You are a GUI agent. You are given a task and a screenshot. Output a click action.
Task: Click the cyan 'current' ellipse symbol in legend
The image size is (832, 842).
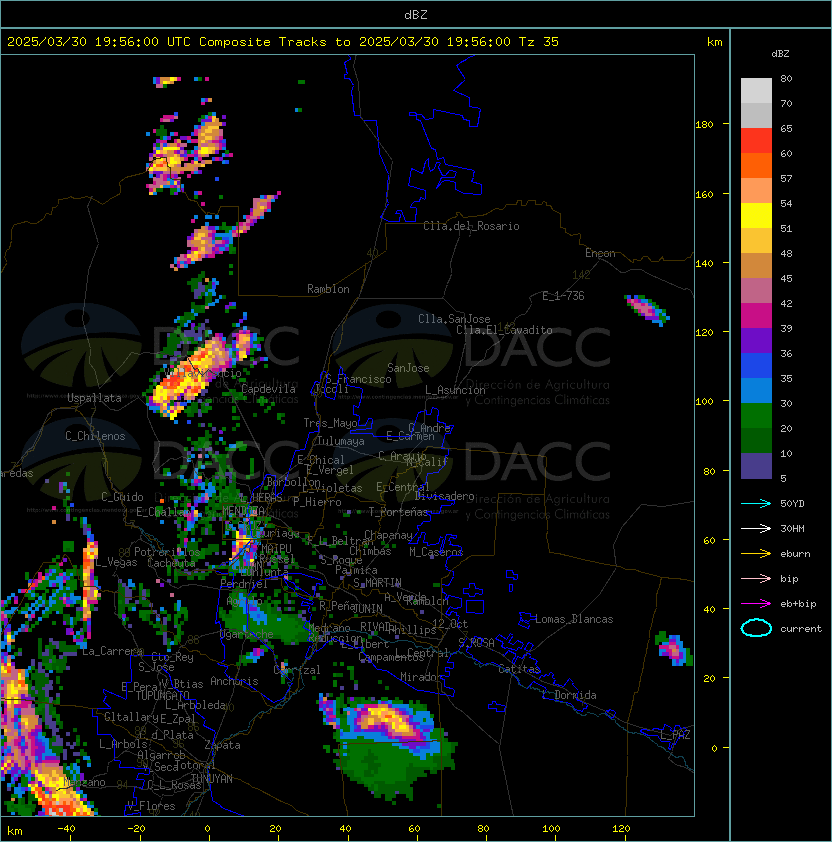pos(756,628)
